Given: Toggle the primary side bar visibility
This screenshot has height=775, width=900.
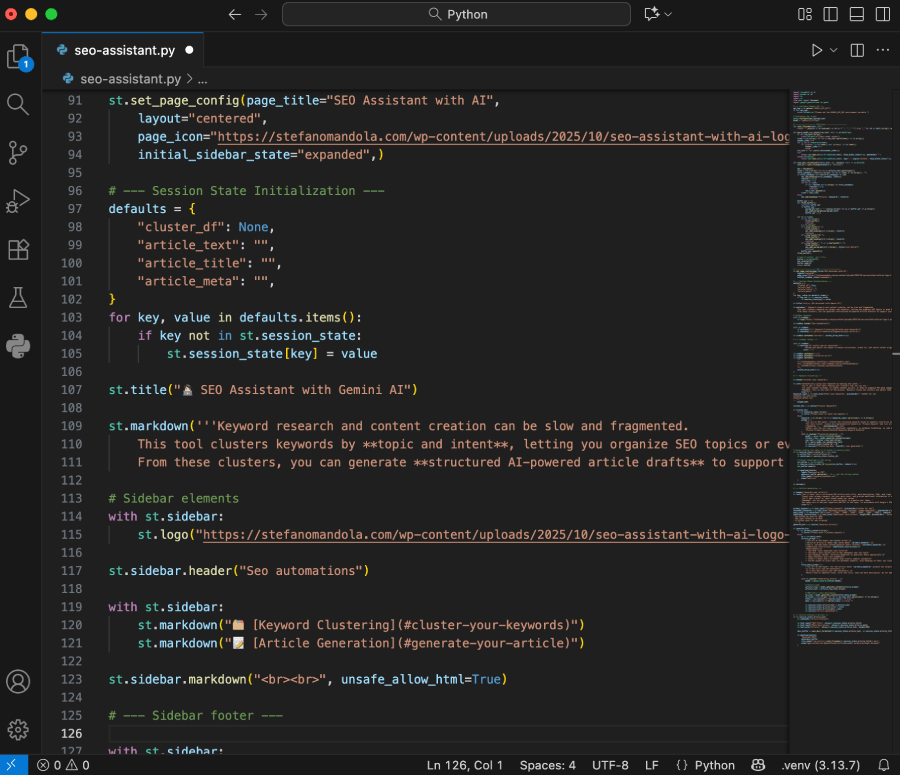Looking at the screenshot, I should coord(831,14).
